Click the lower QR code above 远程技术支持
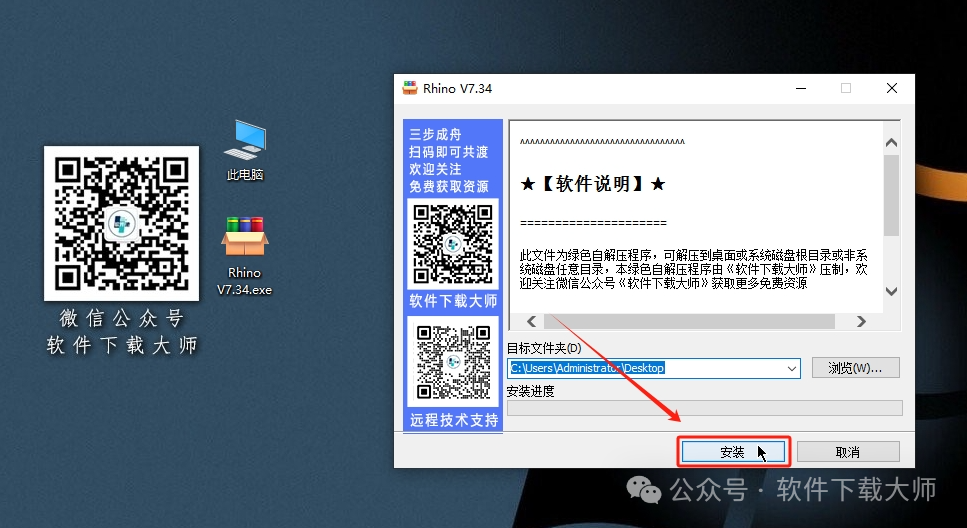 pyautogui.click(x=453, y=361)
